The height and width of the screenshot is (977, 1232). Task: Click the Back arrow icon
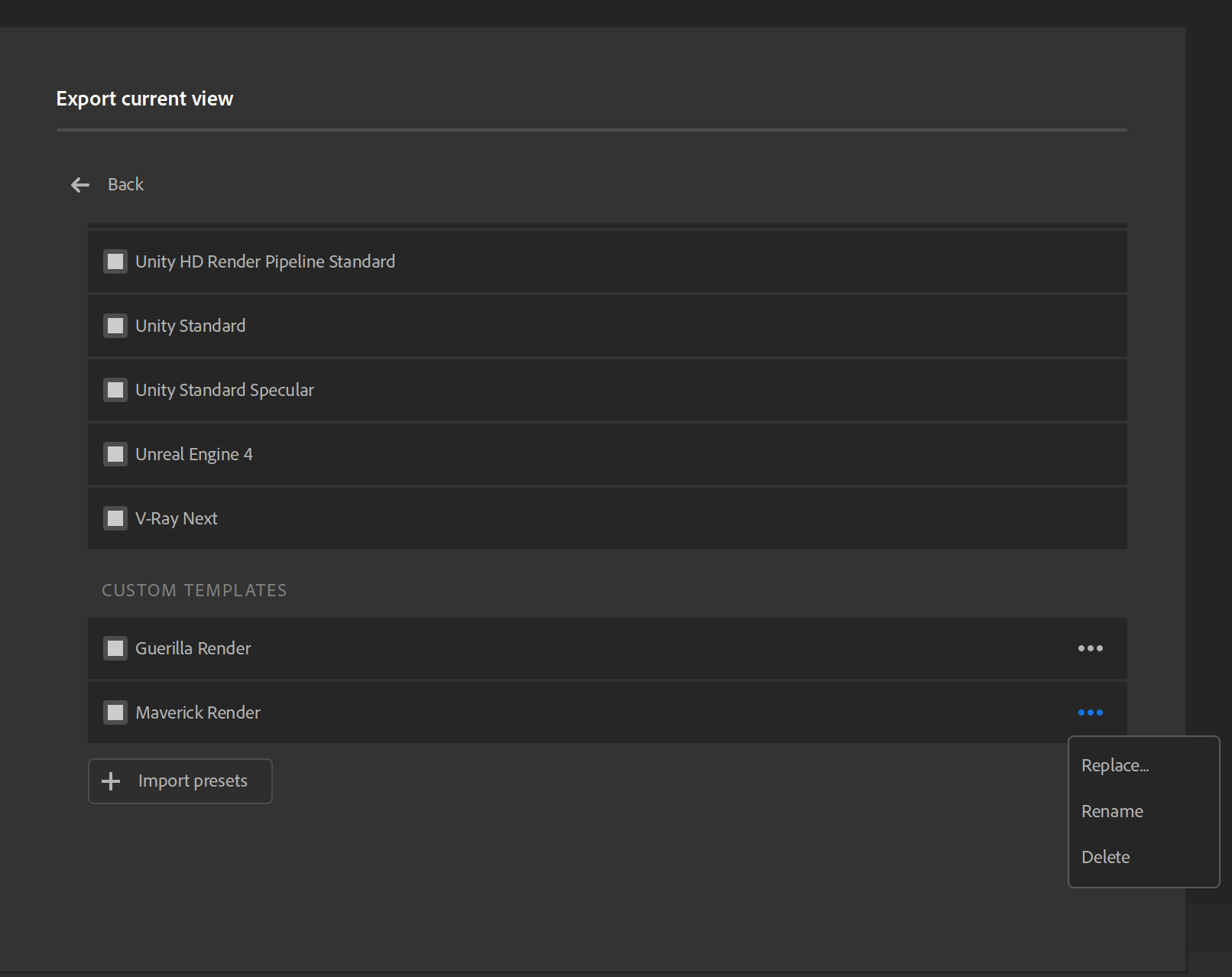click(x=80, y=185)
